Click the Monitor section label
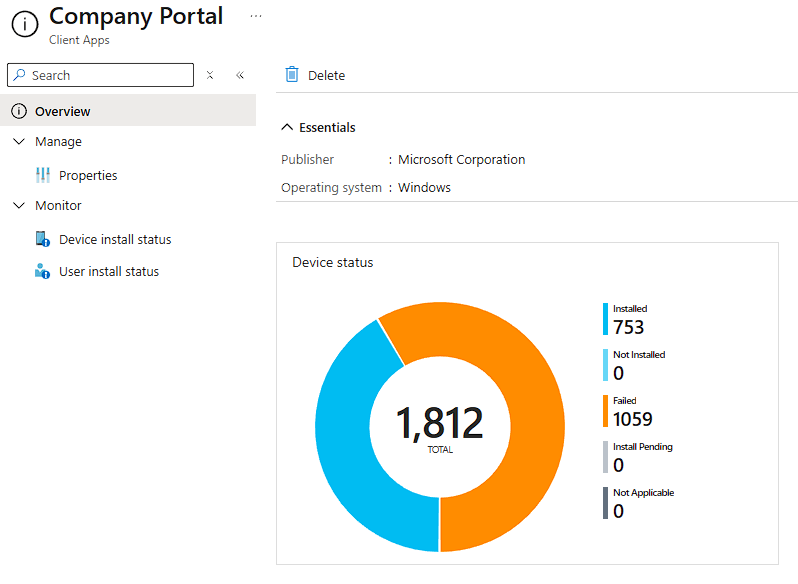Viewport: 798px width, 584px height. pos(58,206)
